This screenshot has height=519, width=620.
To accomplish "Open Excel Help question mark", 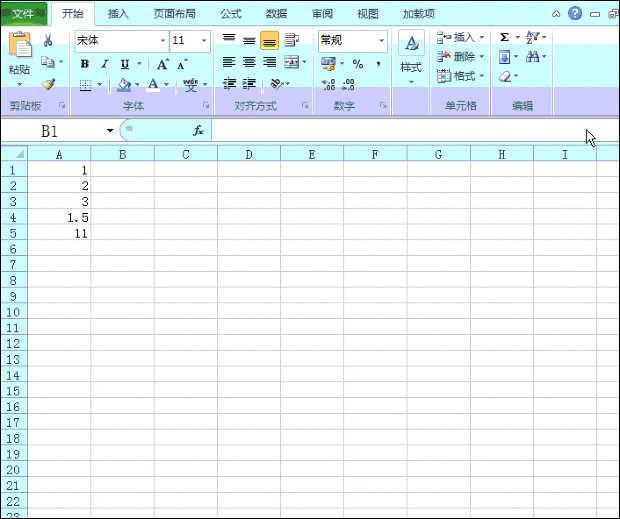I will click(575, 13).
